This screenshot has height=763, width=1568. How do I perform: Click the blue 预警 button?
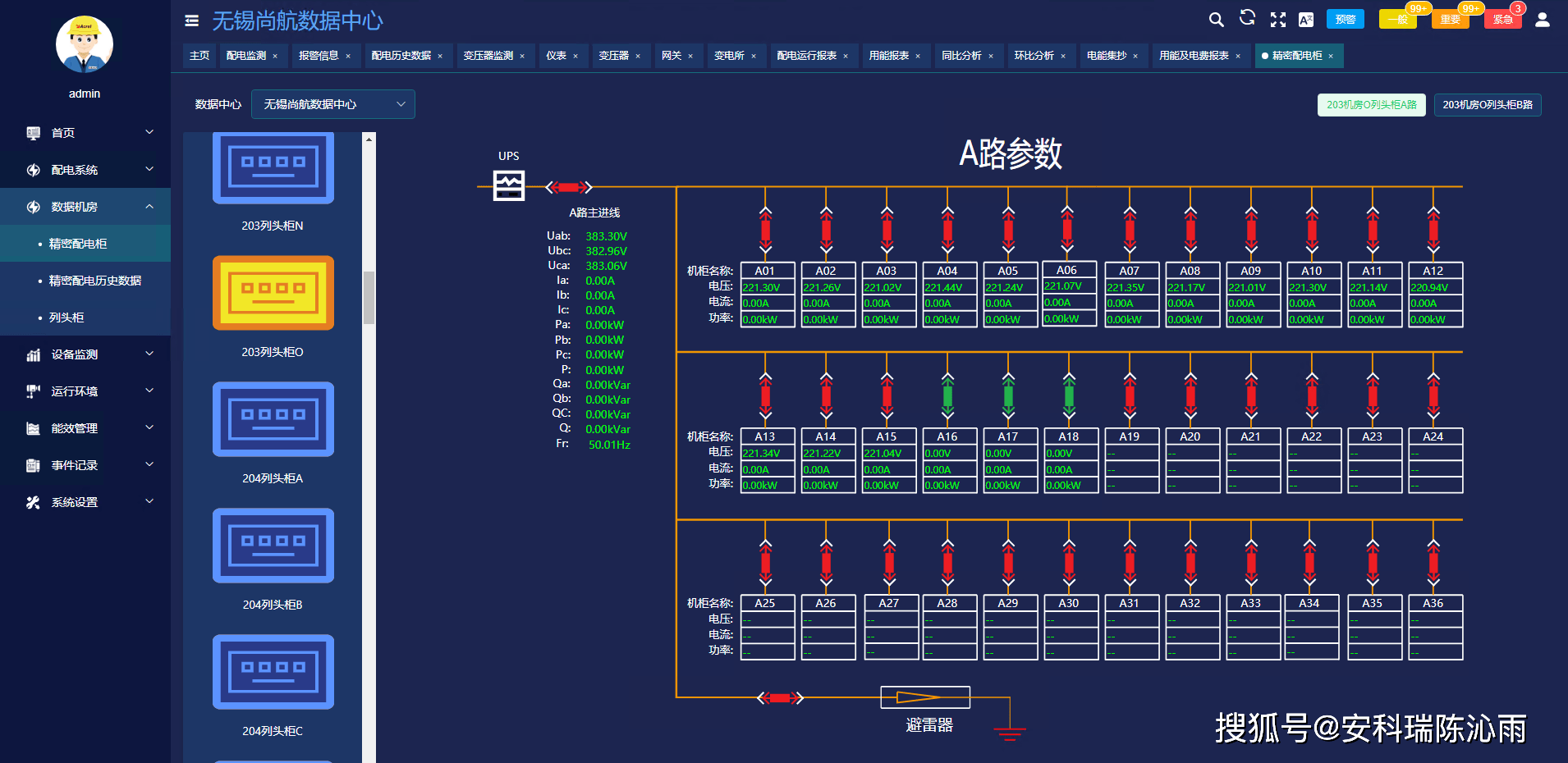(1345, 20)
